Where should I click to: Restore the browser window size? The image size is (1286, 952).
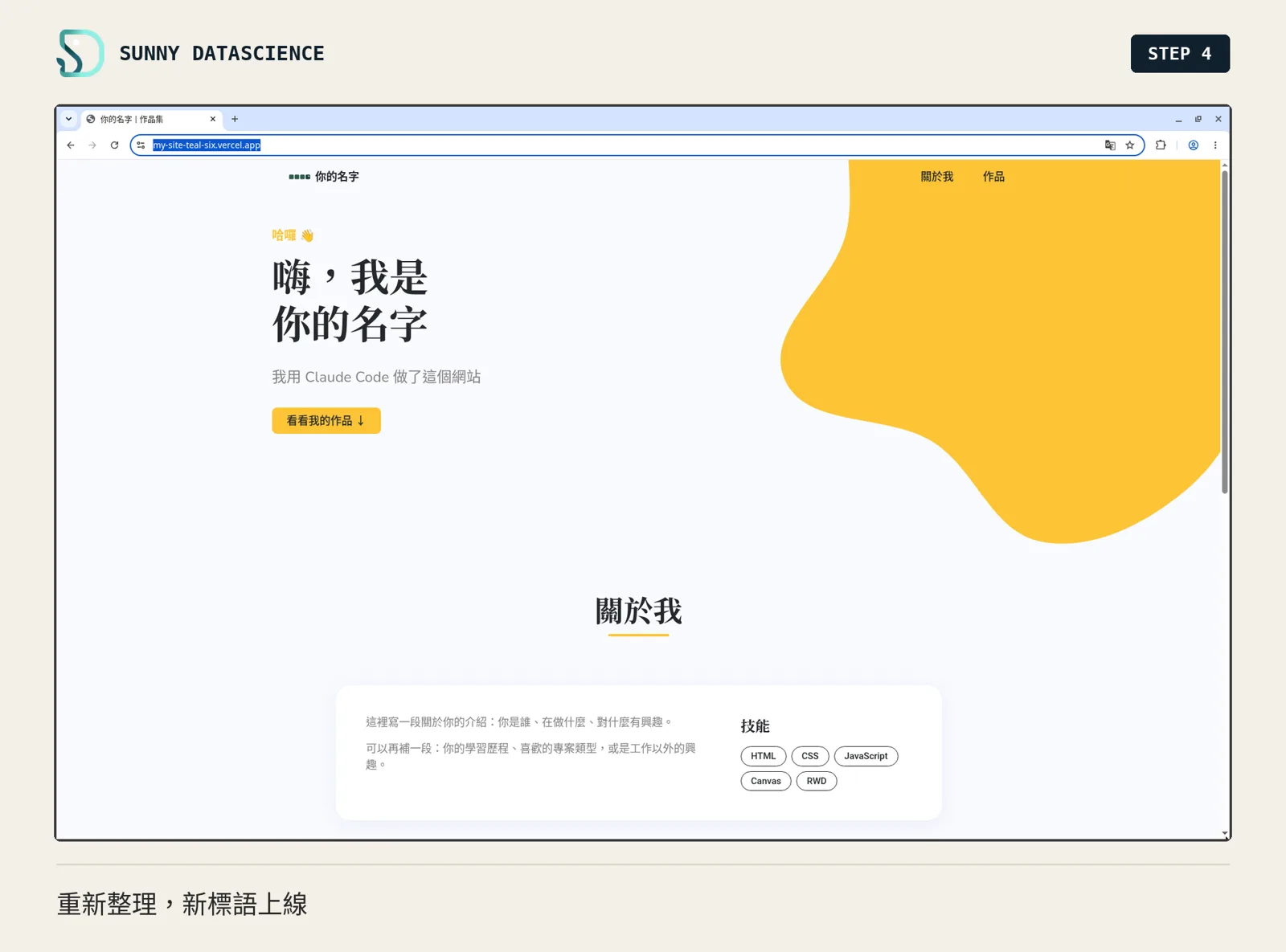(x=1198, y=119)
